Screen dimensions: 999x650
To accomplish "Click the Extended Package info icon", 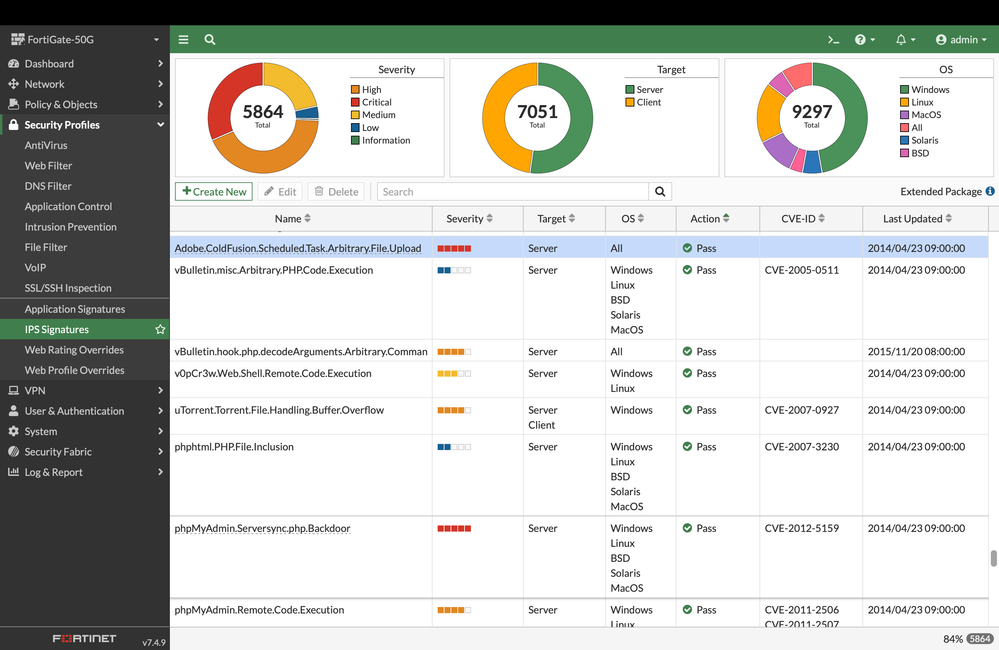I will 990,192.
